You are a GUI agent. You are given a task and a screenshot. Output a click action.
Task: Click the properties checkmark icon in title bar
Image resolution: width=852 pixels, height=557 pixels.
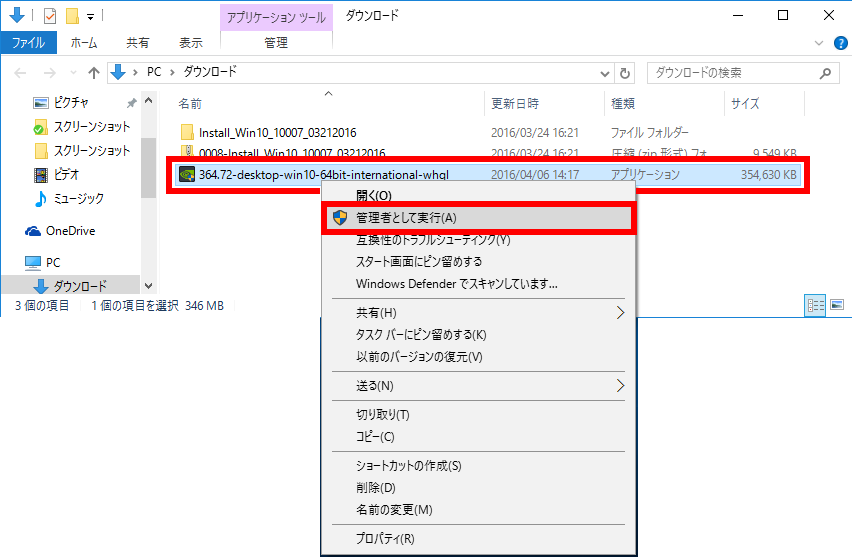(50, 16)
